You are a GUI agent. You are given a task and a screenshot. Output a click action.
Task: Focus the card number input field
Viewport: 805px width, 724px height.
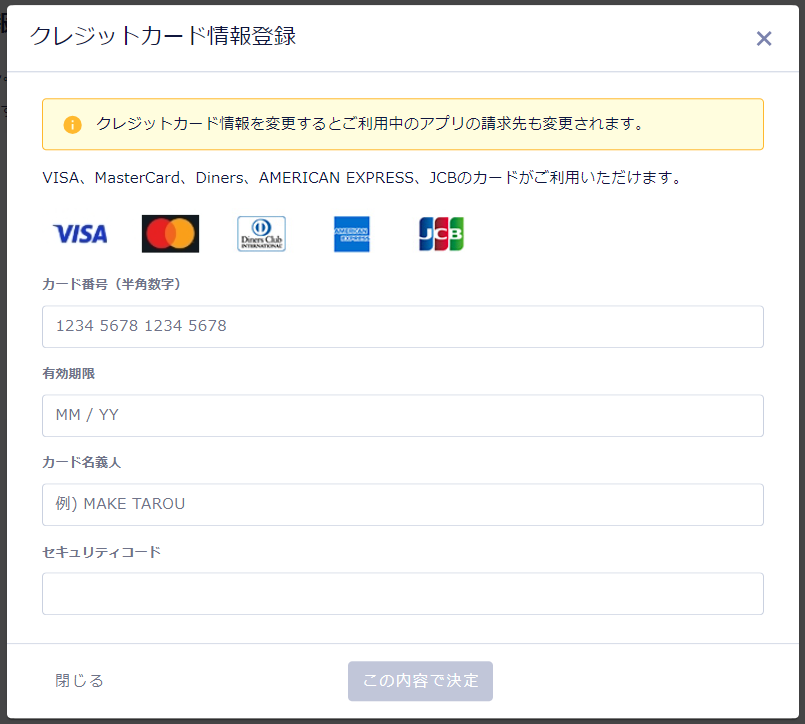(x=403, y=327)
